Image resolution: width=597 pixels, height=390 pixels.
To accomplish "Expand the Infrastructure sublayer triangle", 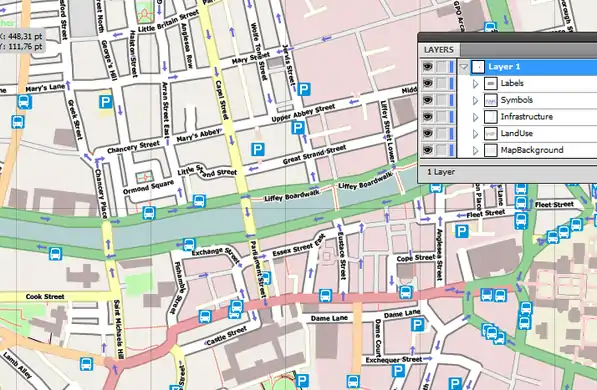I will point(476,117).
